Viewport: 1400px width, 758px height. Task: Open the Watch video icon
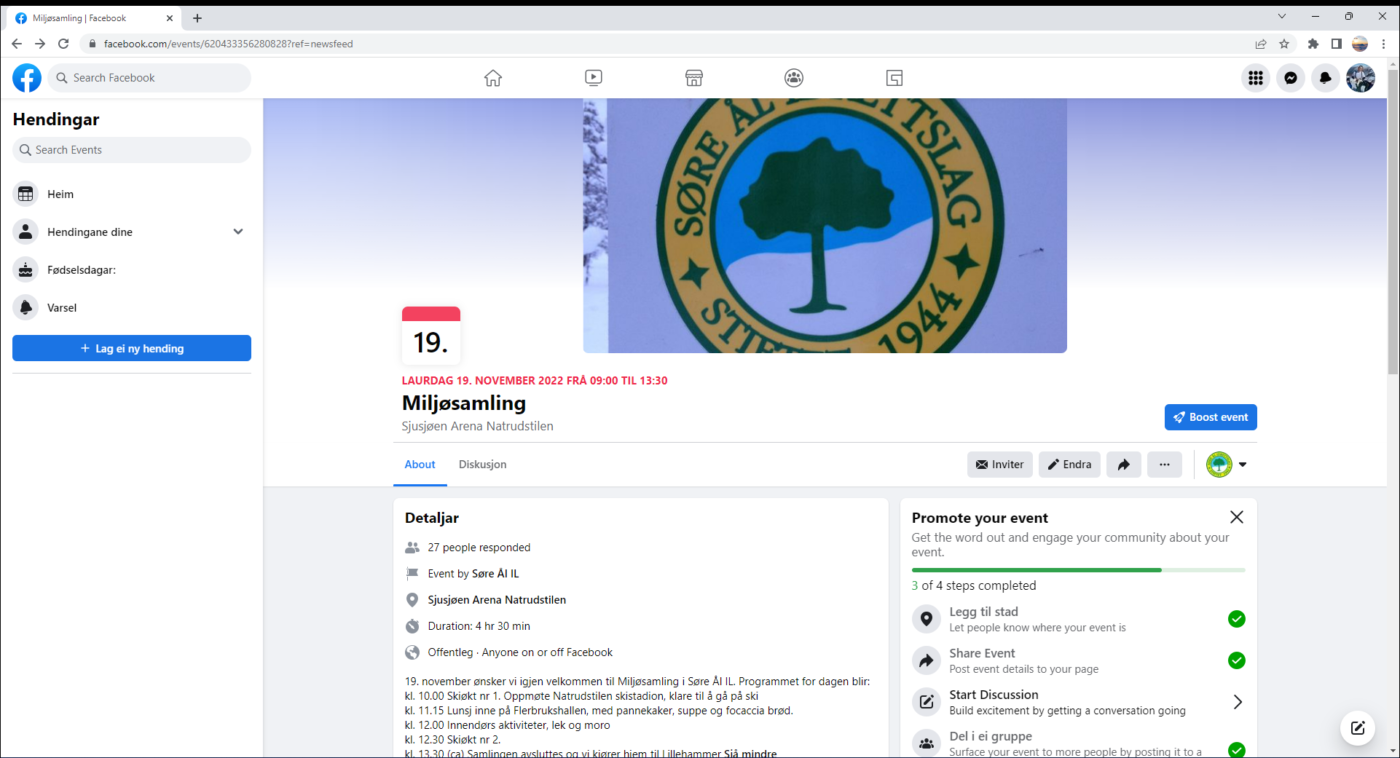pos(593,78)
